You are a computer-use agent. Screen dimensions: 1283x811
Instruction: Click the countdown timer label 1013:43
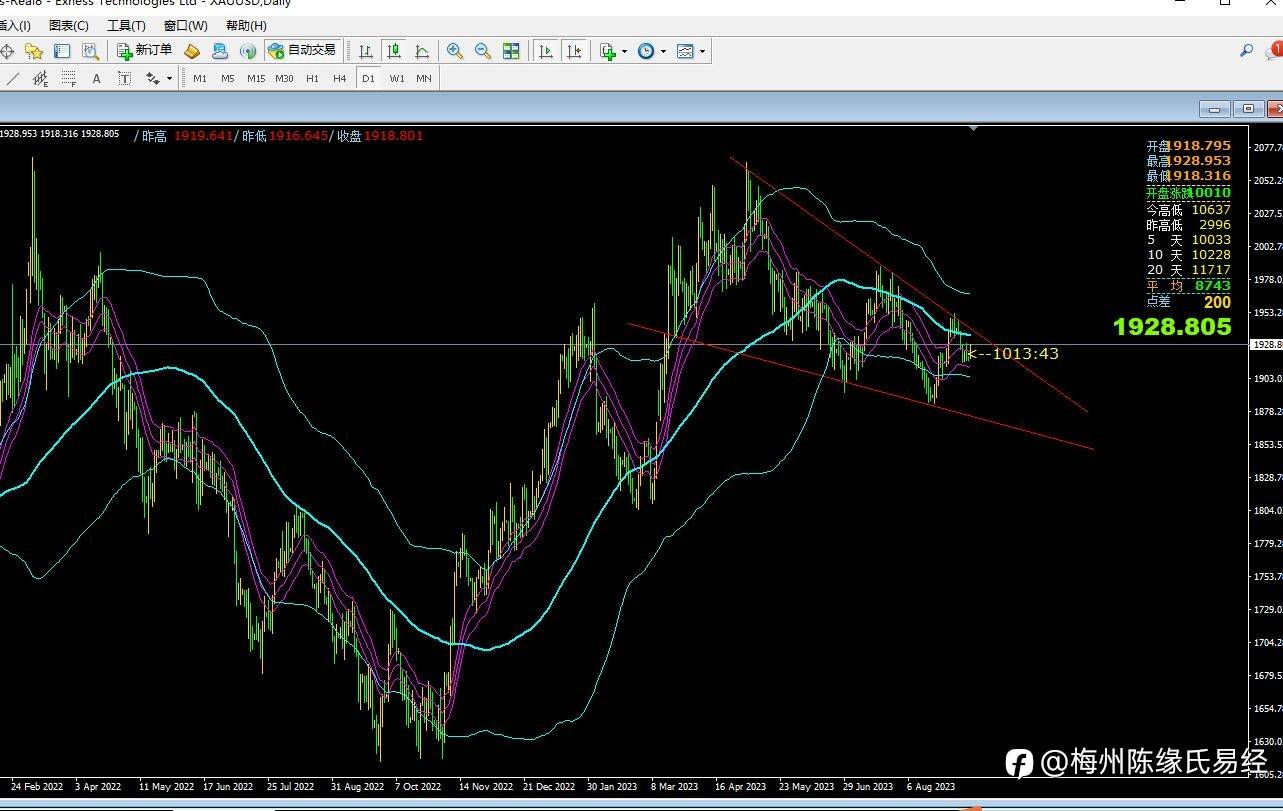tap(1026, 353)
